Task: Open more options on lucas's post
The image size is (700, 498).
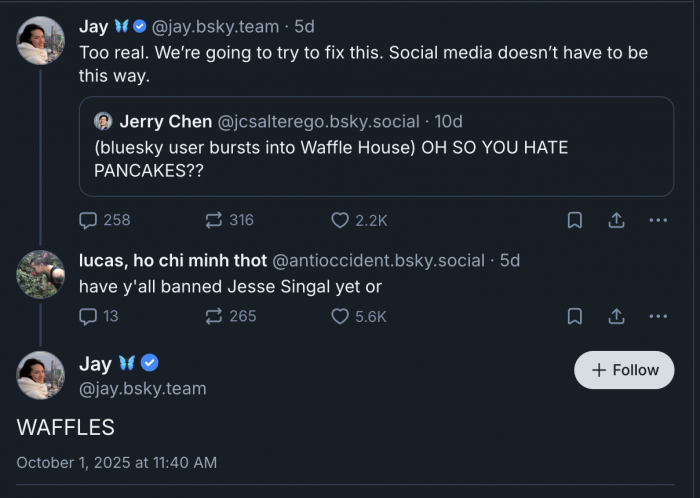Action: pyautogui.click(x=657, y=316)
